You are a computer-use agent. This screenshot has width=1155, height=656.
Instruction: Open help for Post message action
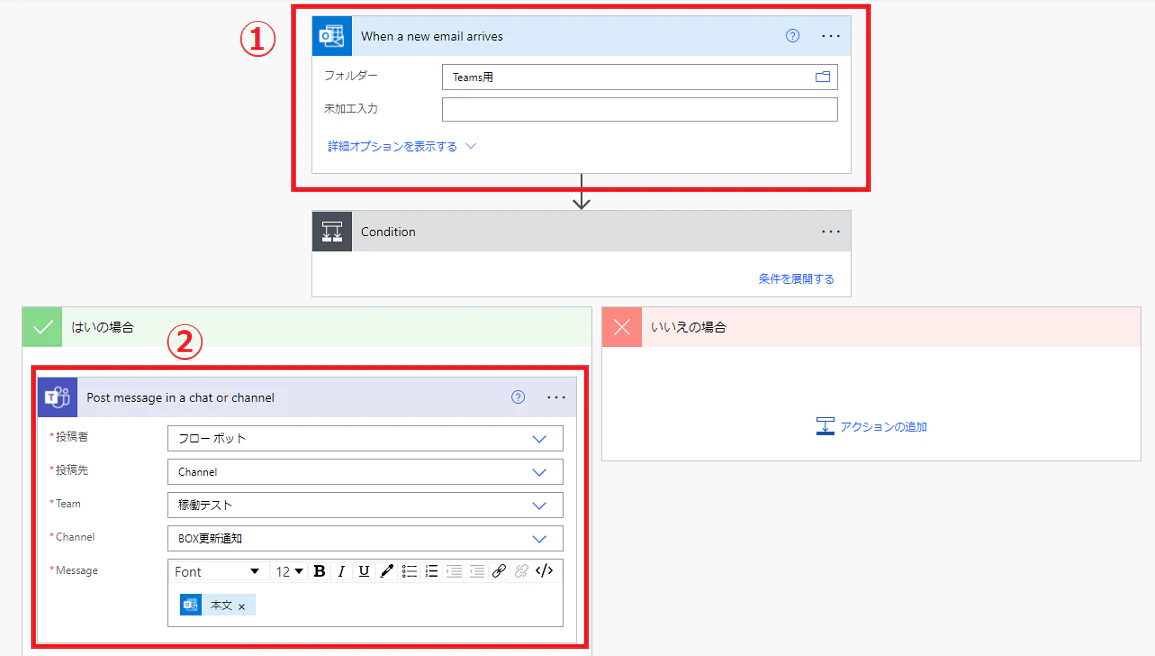click(518, 398)
